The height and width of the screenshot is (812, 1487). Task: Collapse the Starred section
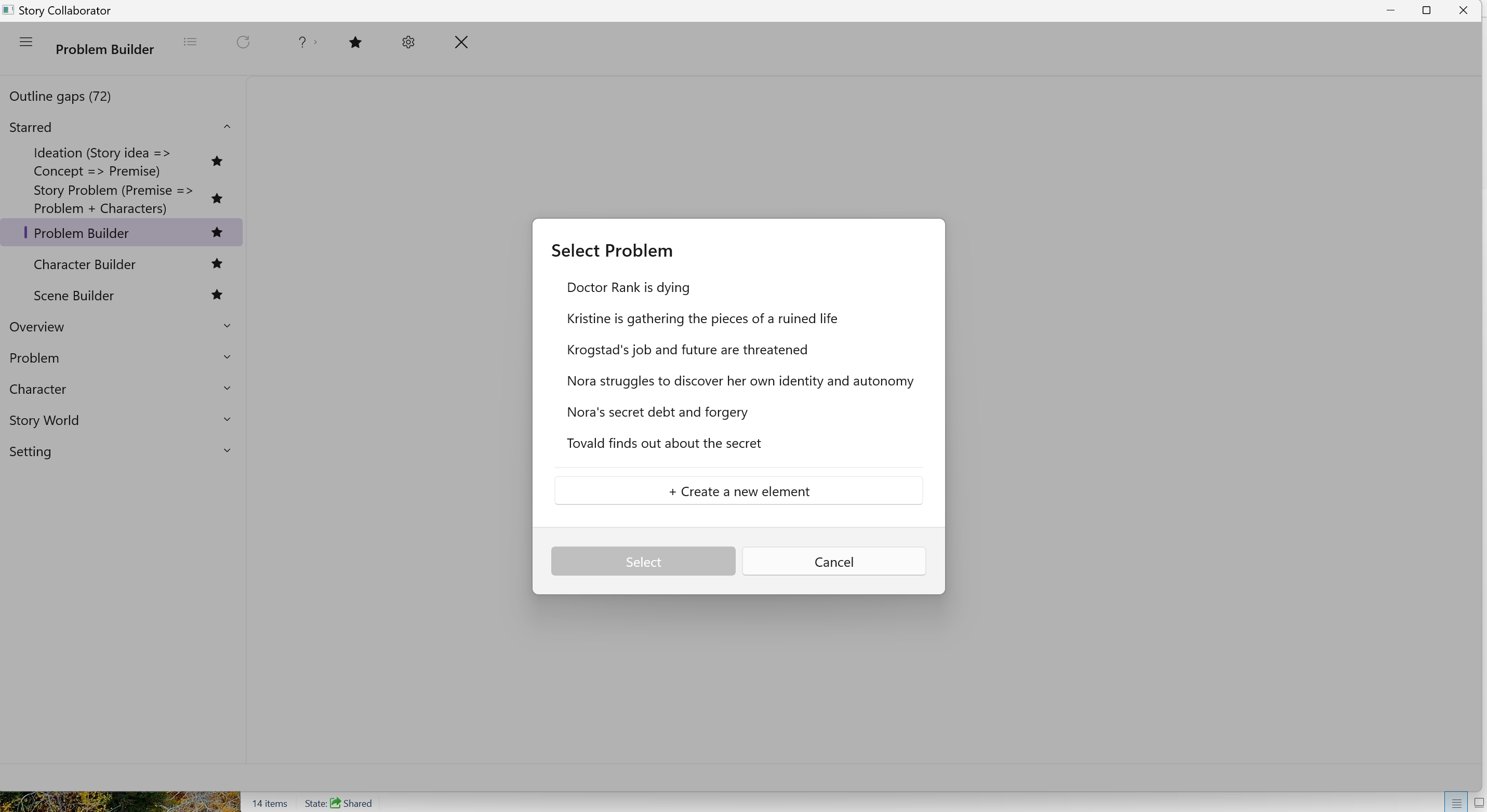(x=227, y=126)
